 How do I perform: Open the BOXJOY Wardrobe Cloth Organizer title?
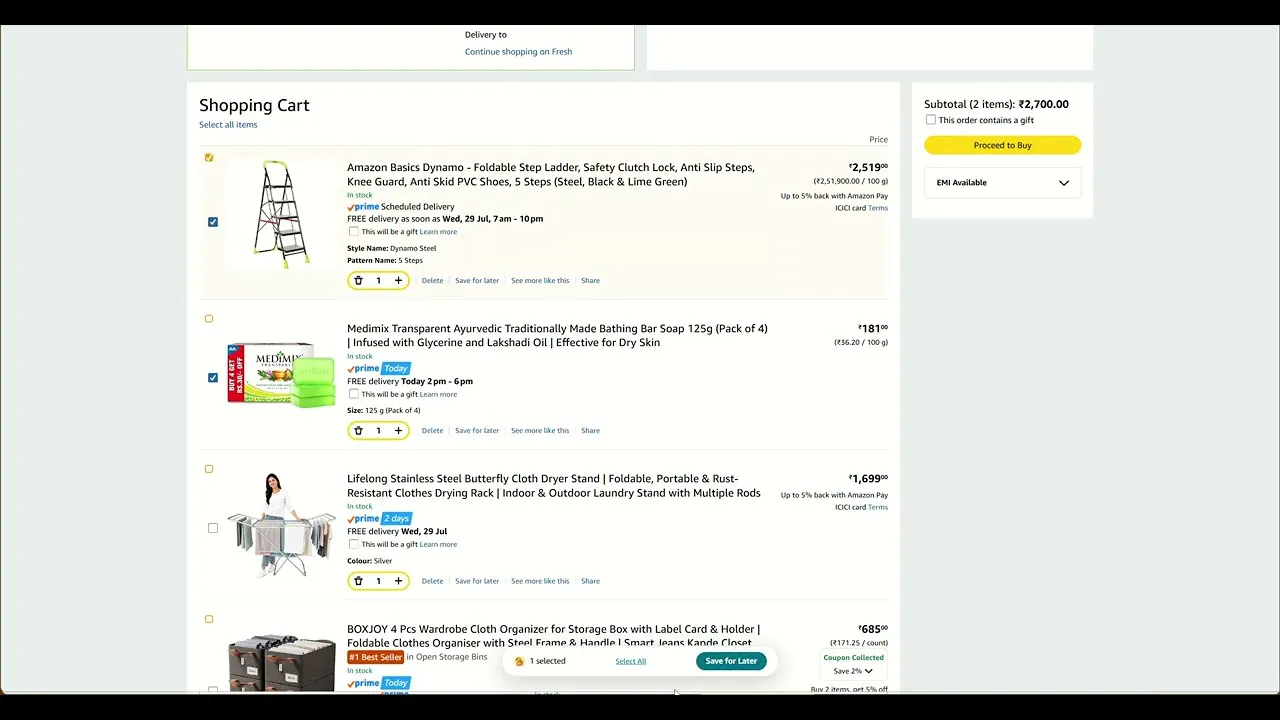(x=554, y=636)
